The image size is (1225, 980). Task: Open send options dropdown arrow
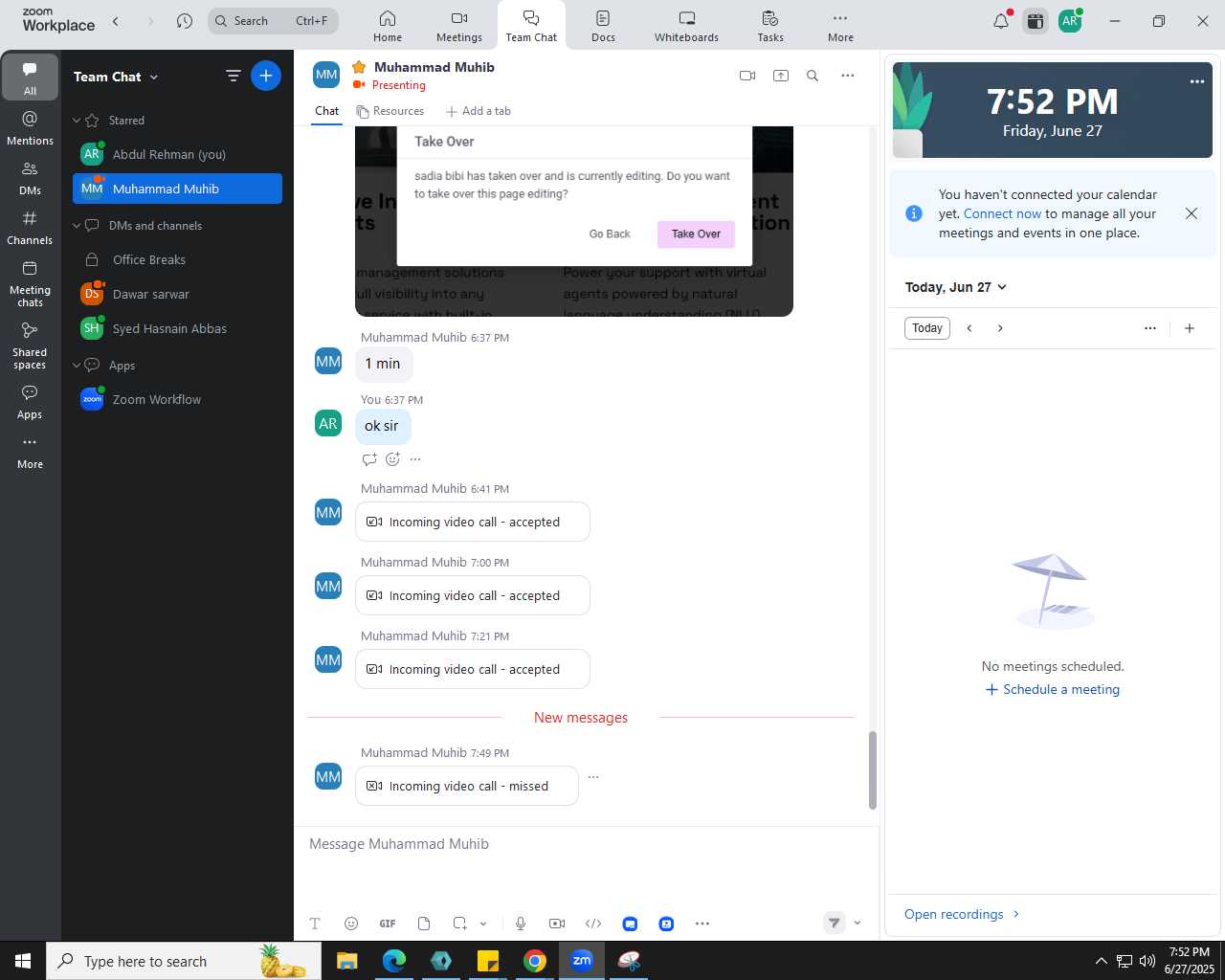857,923
